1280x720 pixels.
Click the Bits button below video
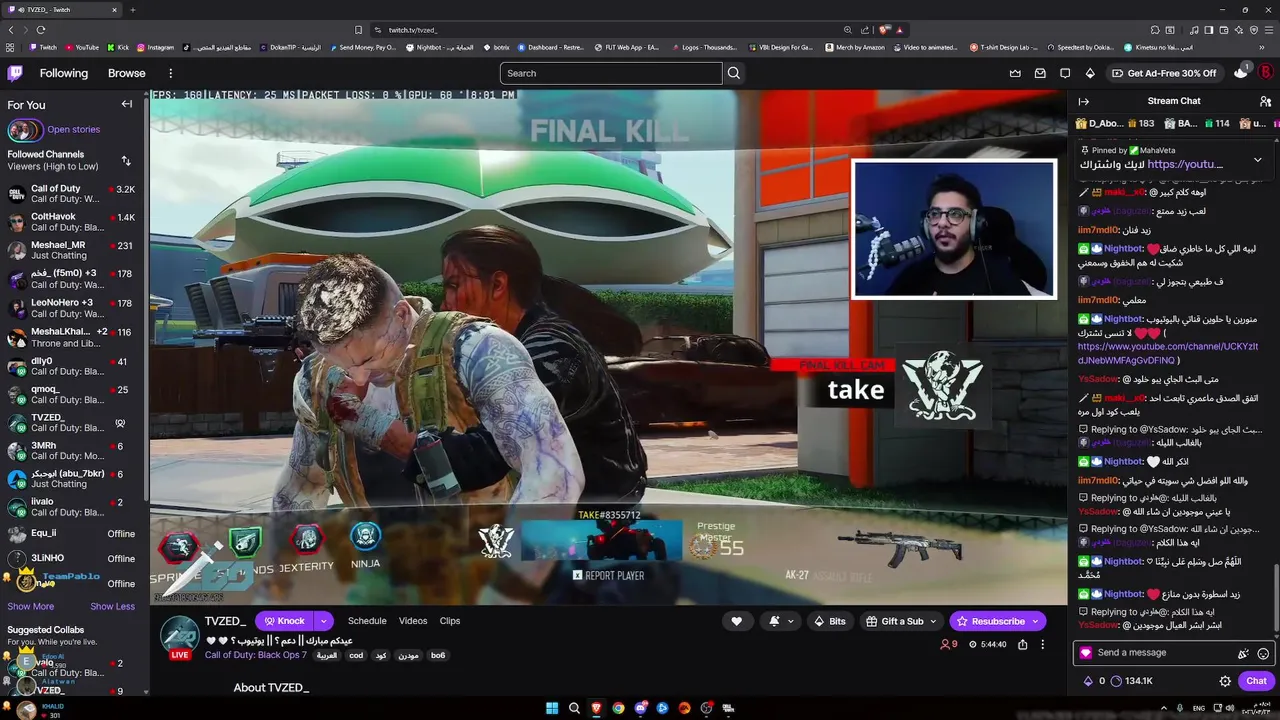[829, 621]
